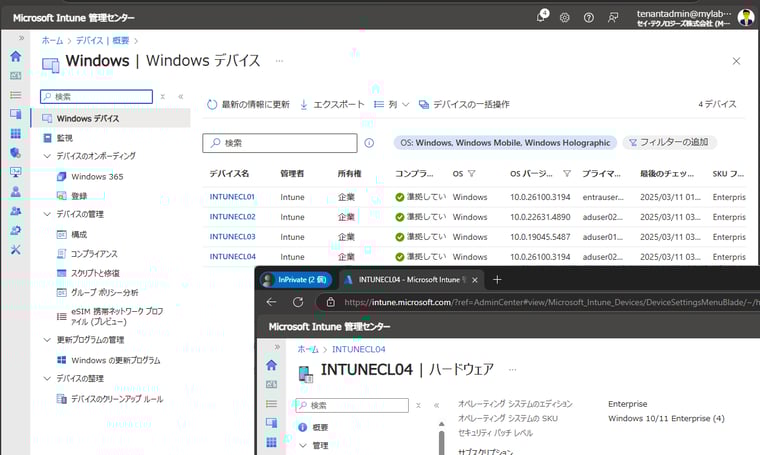This screenshot has height=455, width=760.
Task: Collapse デバイスのオンボーディング section
Action: [x=47, y=156]
